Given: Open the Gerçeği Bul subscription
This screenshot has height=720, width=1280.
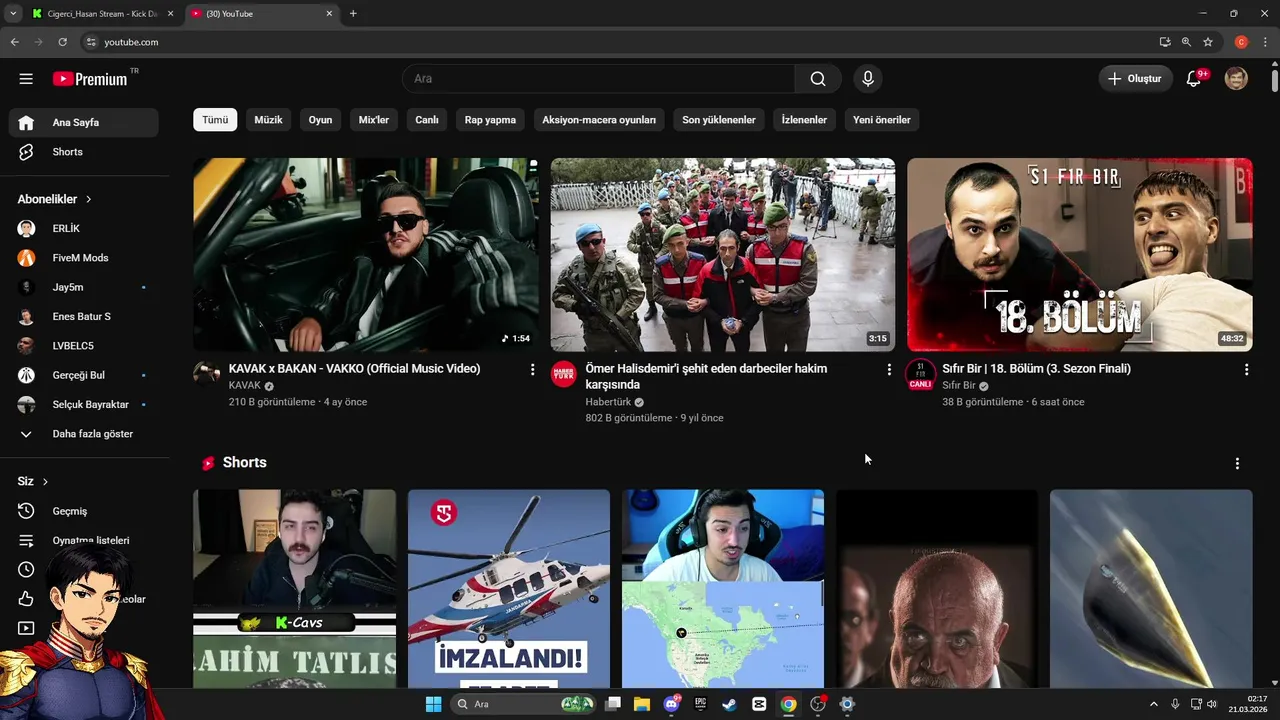Looking at the screenshot, I should pyautogui.click(x=84, y=375).
